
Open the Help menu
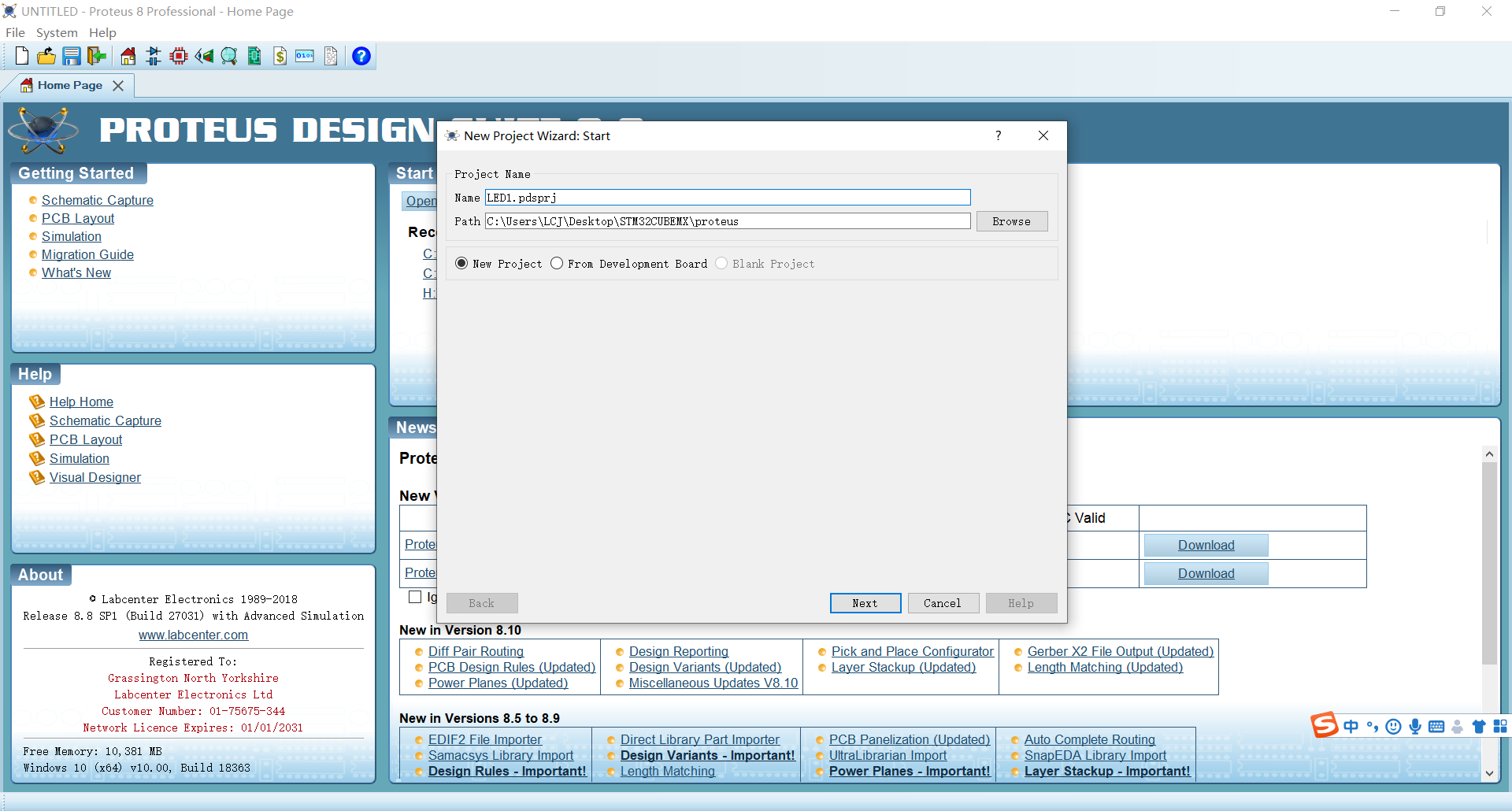[x=102, y=32]
